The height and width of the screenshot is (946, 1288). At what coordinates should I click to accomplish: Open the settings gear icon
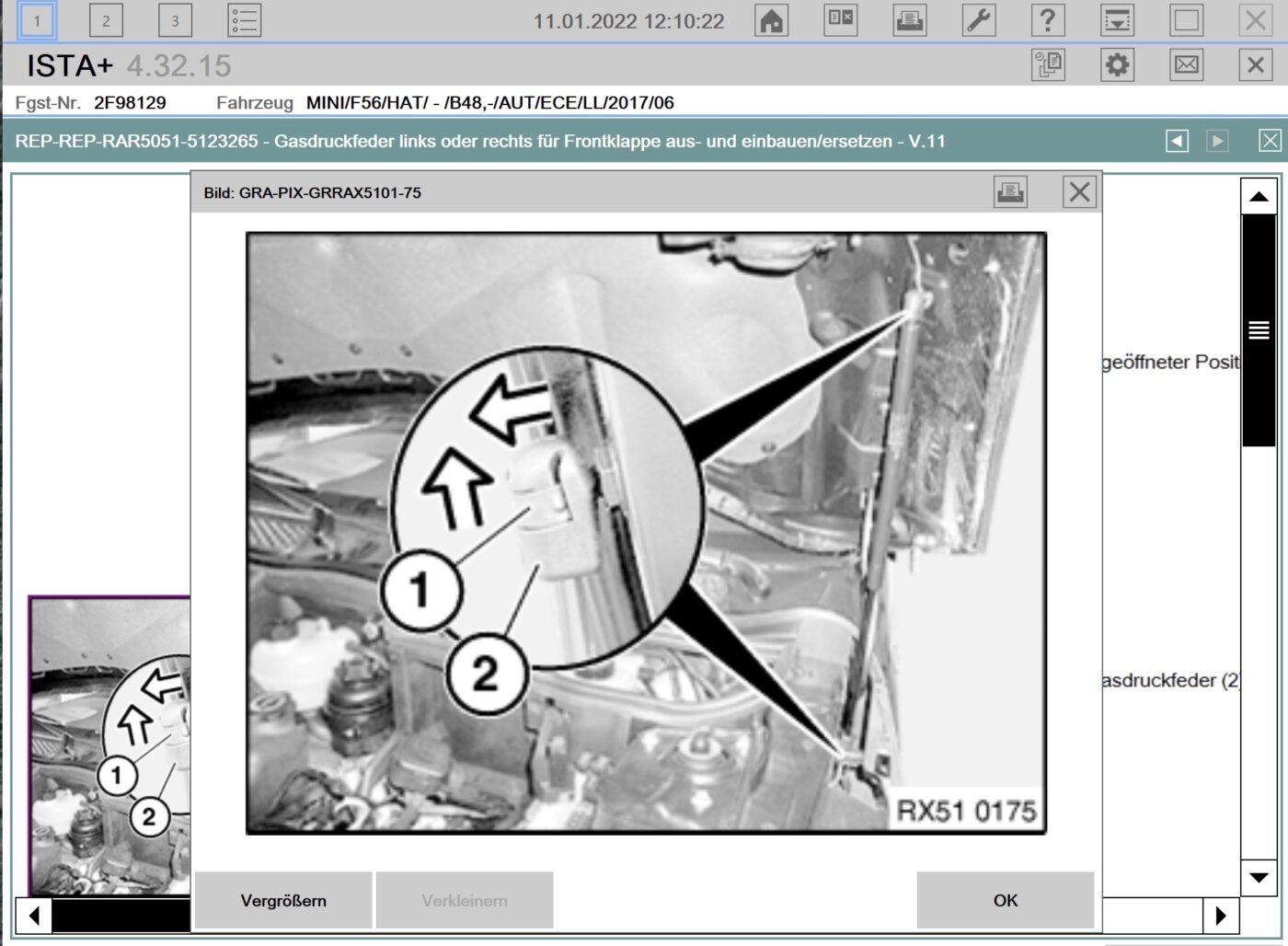(1117, 65)
